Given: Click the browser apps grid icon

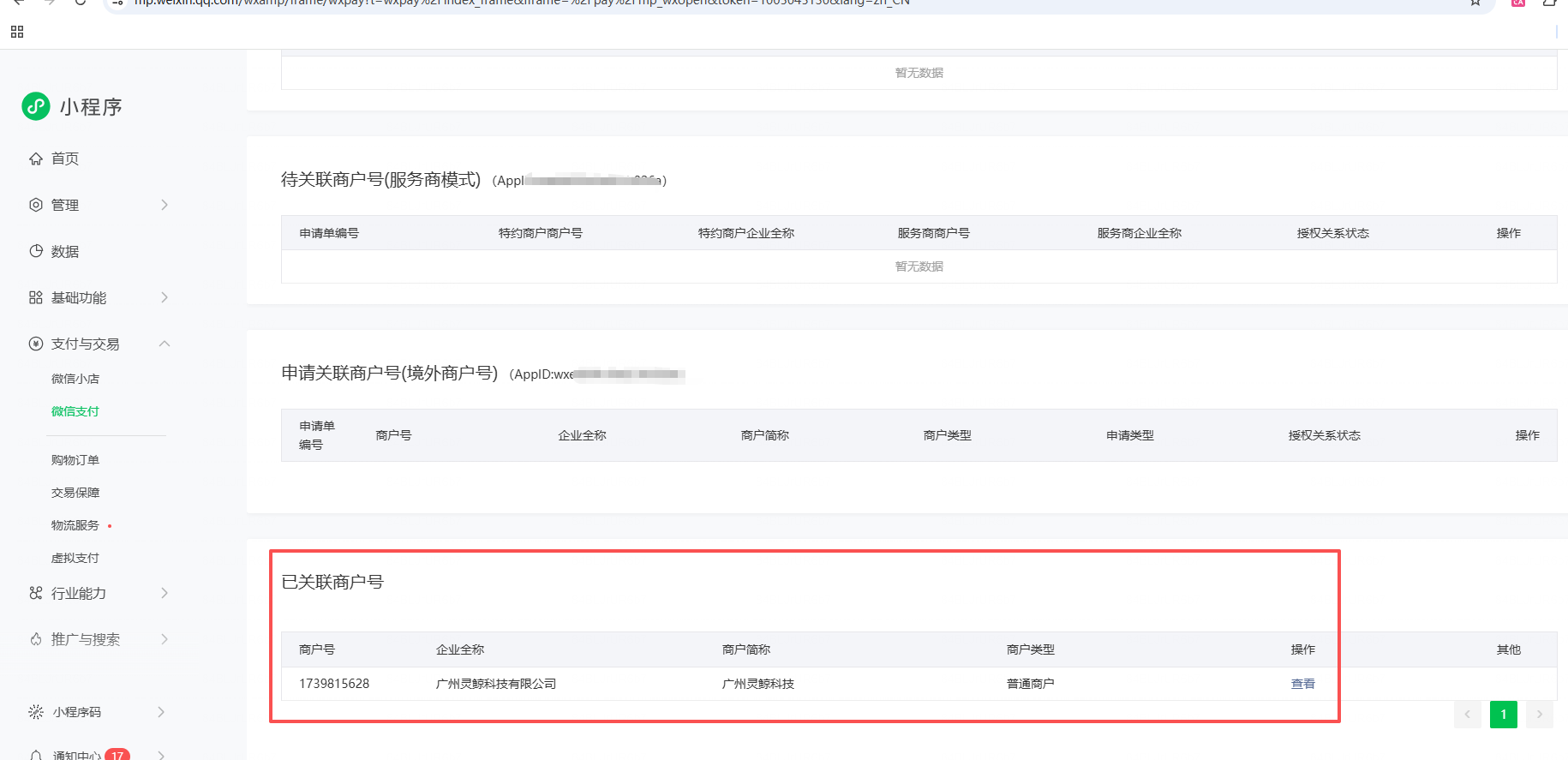Looking at the screenshot, I should (17, 32).
